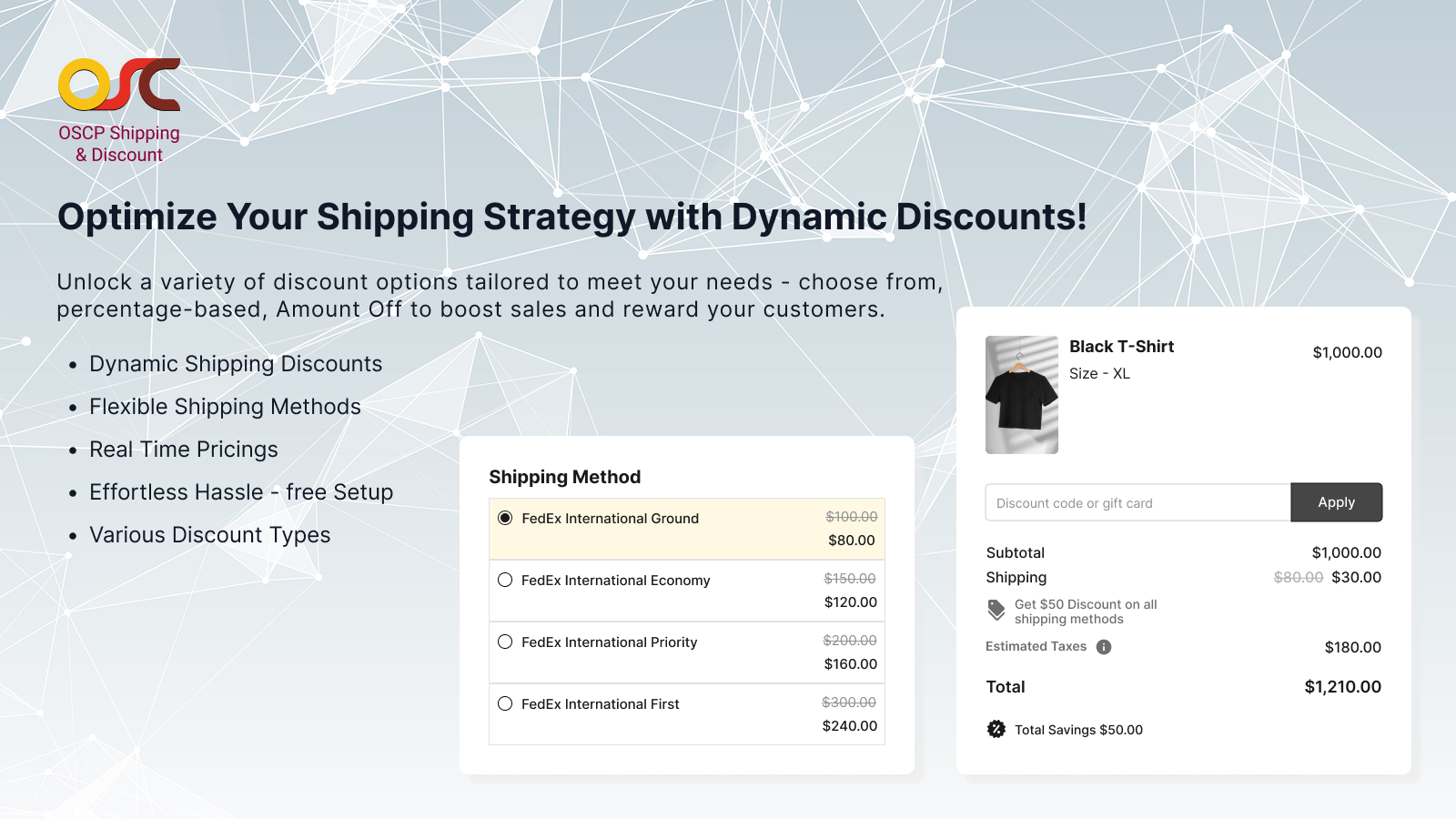The image size is (1456, 819).
Task: Click the Total amount $1,210.00
Action: click(1342, 686)
